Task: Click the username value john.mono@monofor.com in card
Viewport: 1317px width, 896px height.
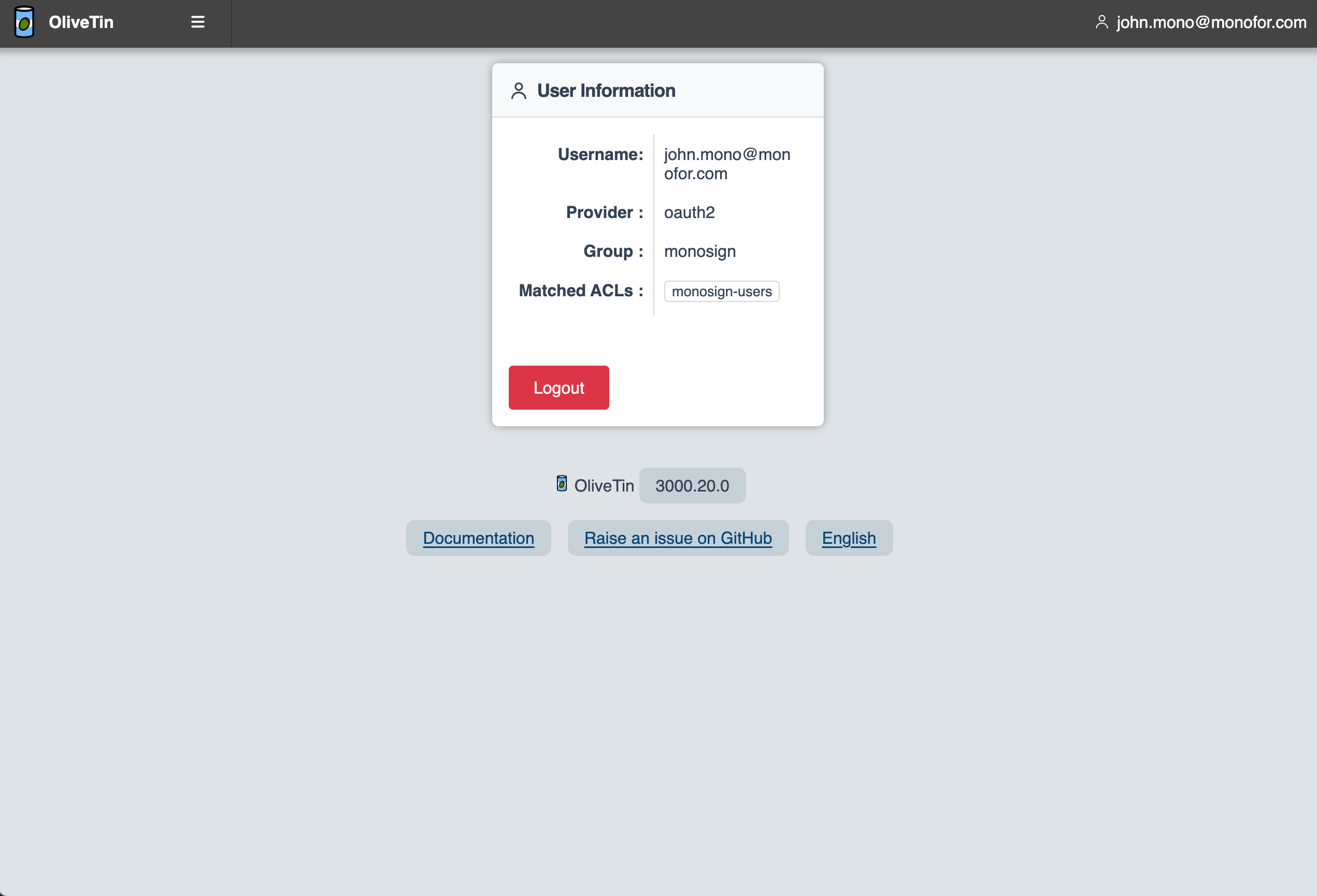Action: click(727, 164)
